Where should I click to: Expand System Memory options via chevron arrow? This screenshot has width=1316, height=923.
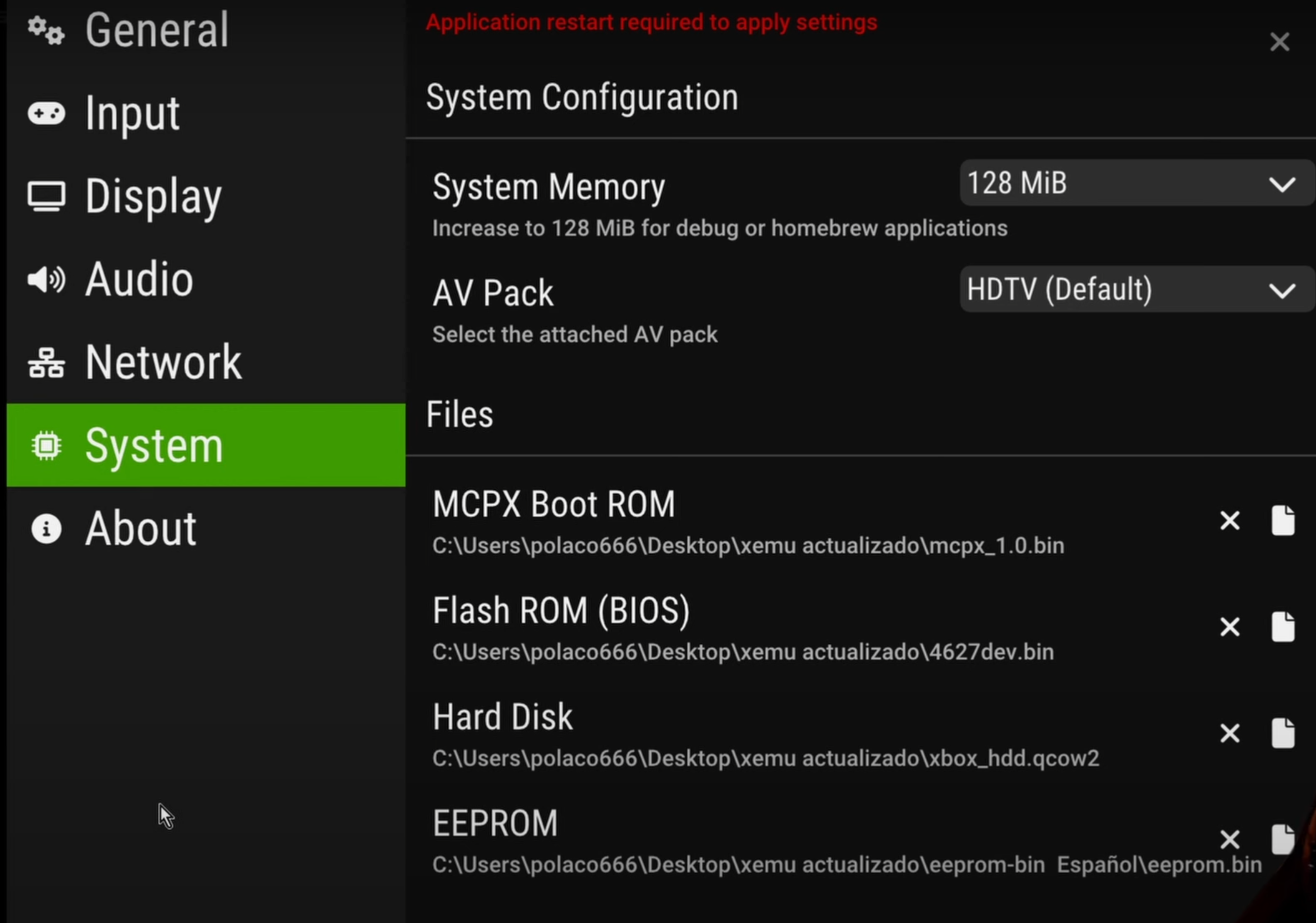(1282, 184)
